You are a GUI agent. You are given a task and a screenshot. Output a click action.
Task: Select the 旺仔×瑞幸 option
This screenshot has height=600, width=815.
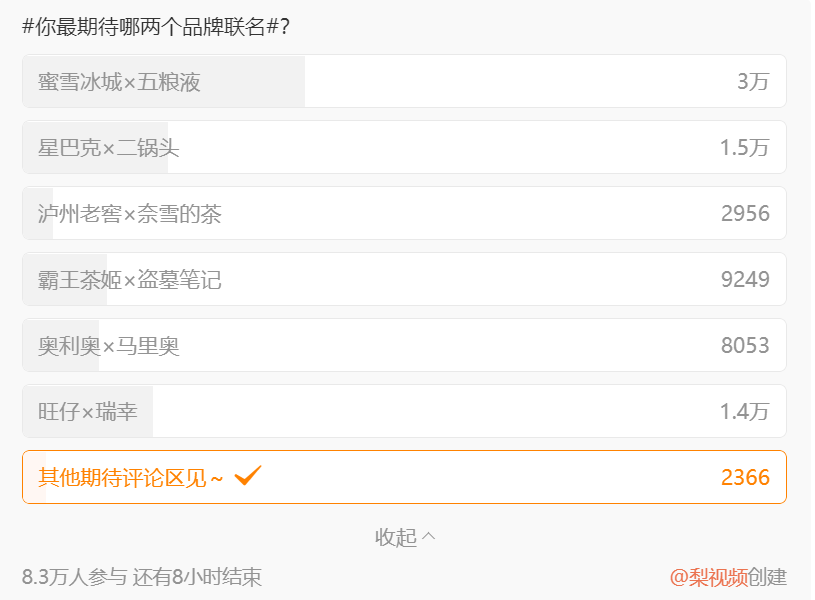point(88,412)
